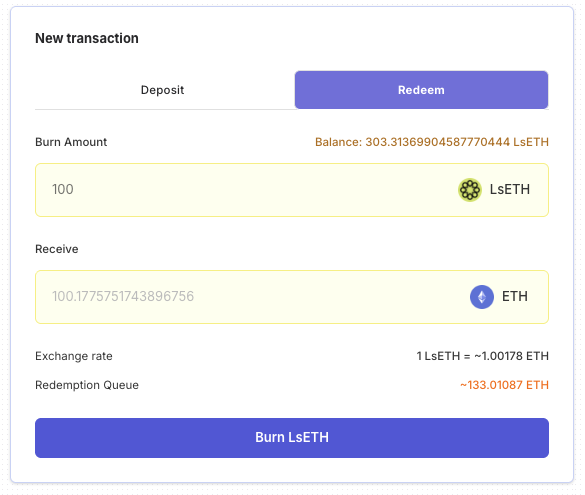Click the Exchange rate label
Image resolution: width=585 pixels, height=495 pixels.
pyautogui.click(x=74, y=356)
